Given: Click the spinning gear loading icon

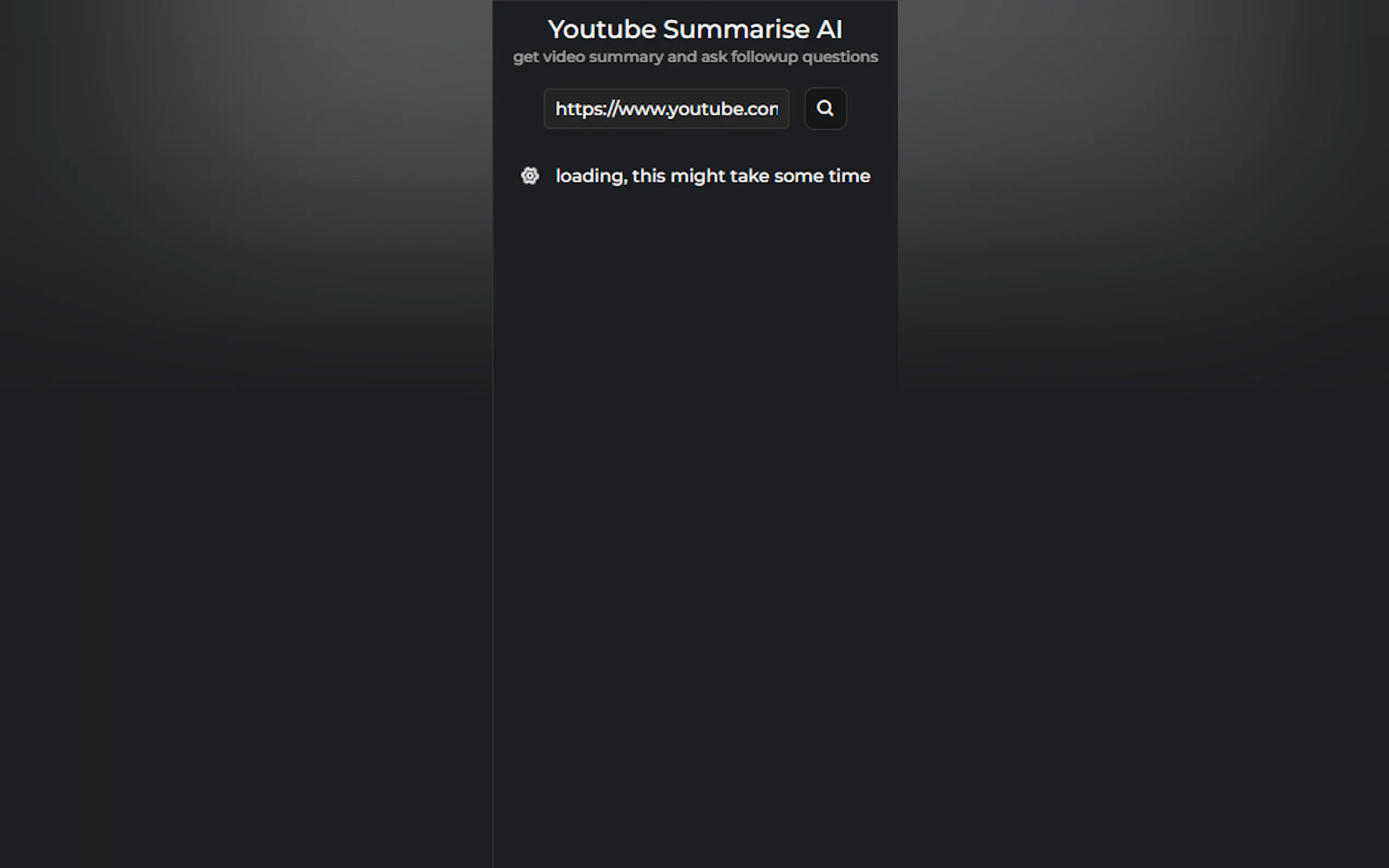Looking at the screenshot, I should (x=529, y=175).
